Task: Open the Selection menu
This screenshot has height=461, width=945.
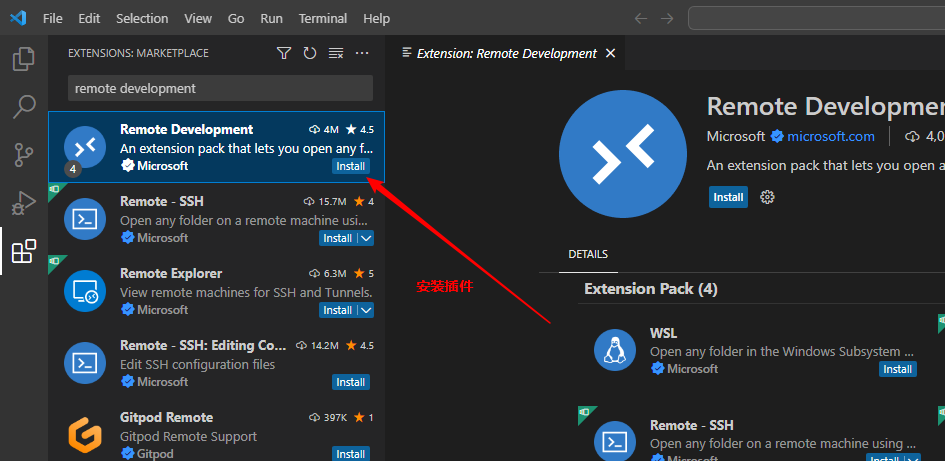Action: pos(142,19)
